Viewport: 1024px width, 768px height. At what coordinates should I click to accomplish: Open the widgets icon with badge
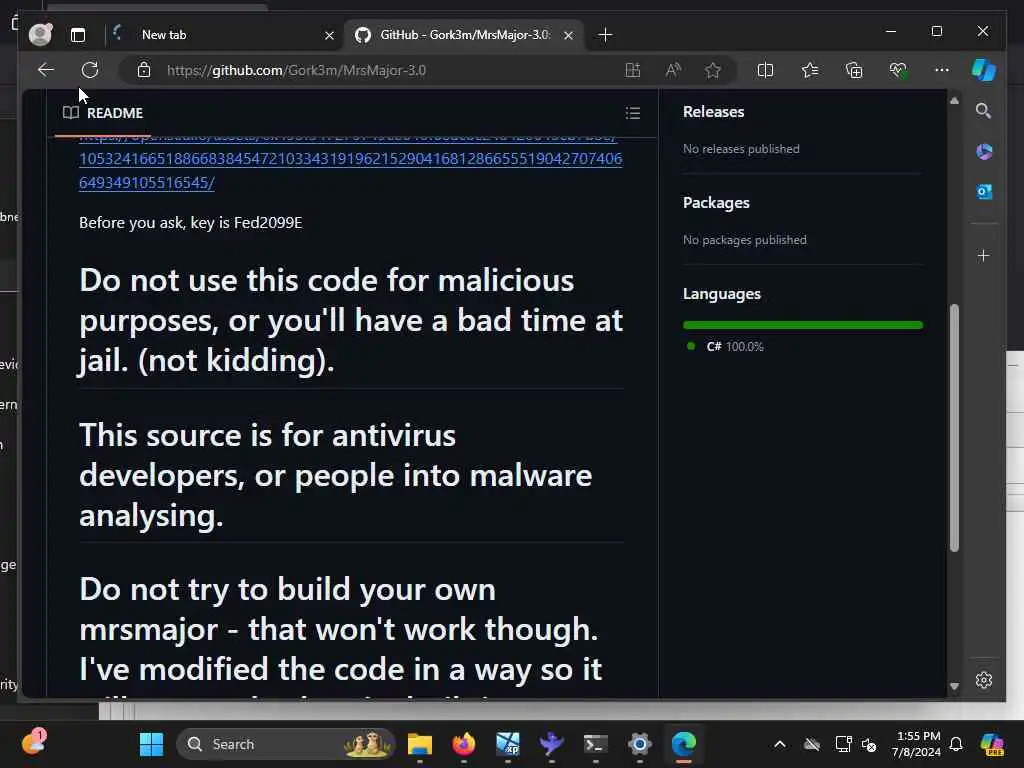(x=33, y=743)
